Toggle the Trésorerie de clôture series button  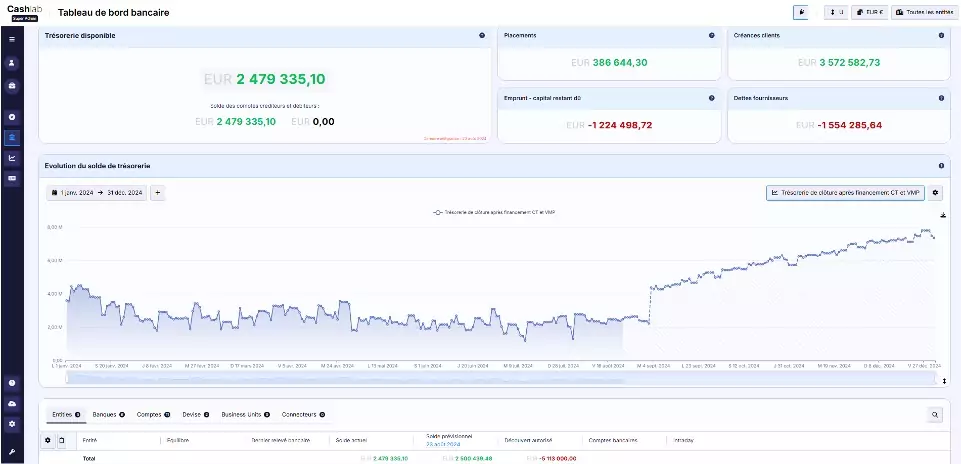tap(844, 193)
